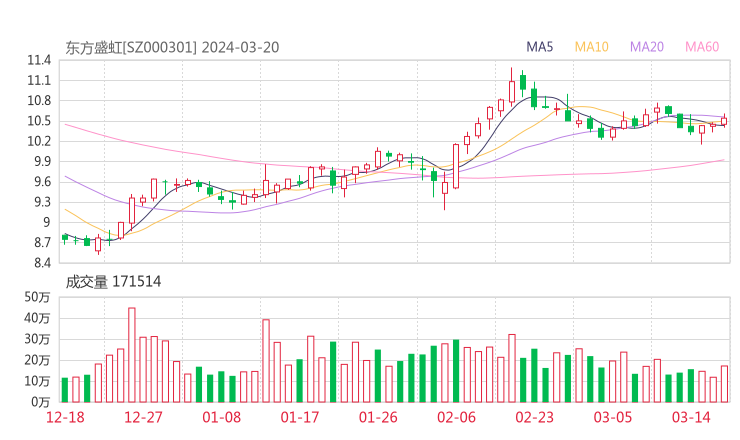Viewport: 740px width, 440px height.
Task: Click the 9.9 price axis label
Action: coord(42,162)
